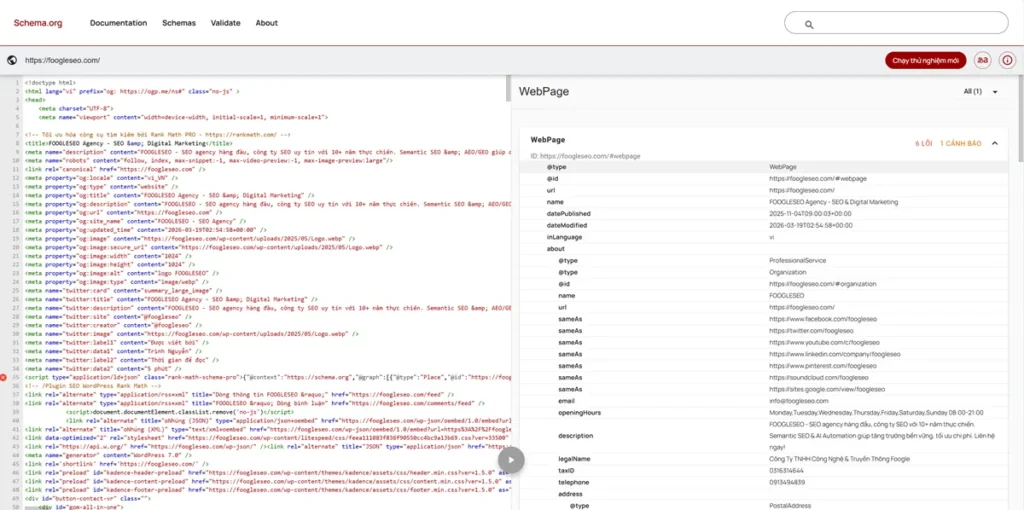
Task: Click the soundcloud.com/foogleseo sameAs value
Action: 818,377
